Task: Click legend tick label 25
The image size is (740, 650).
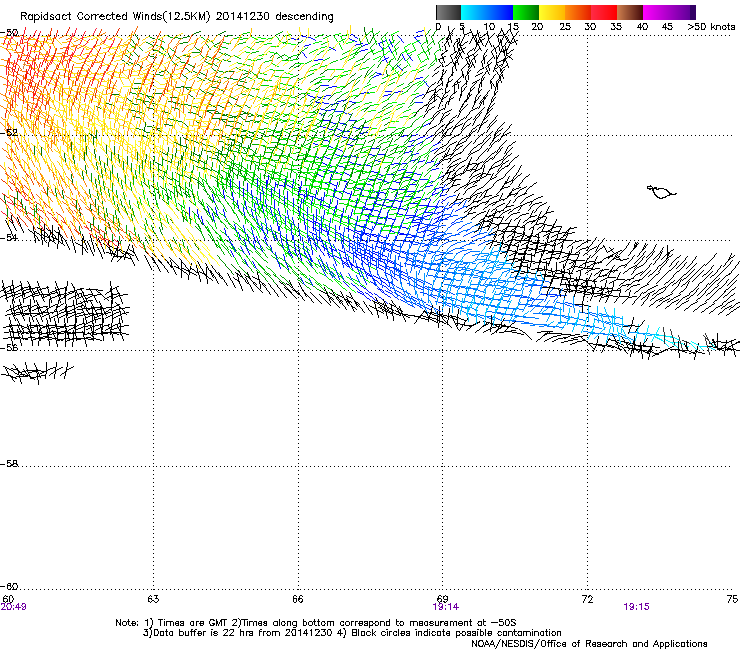Action: (565, 27)
